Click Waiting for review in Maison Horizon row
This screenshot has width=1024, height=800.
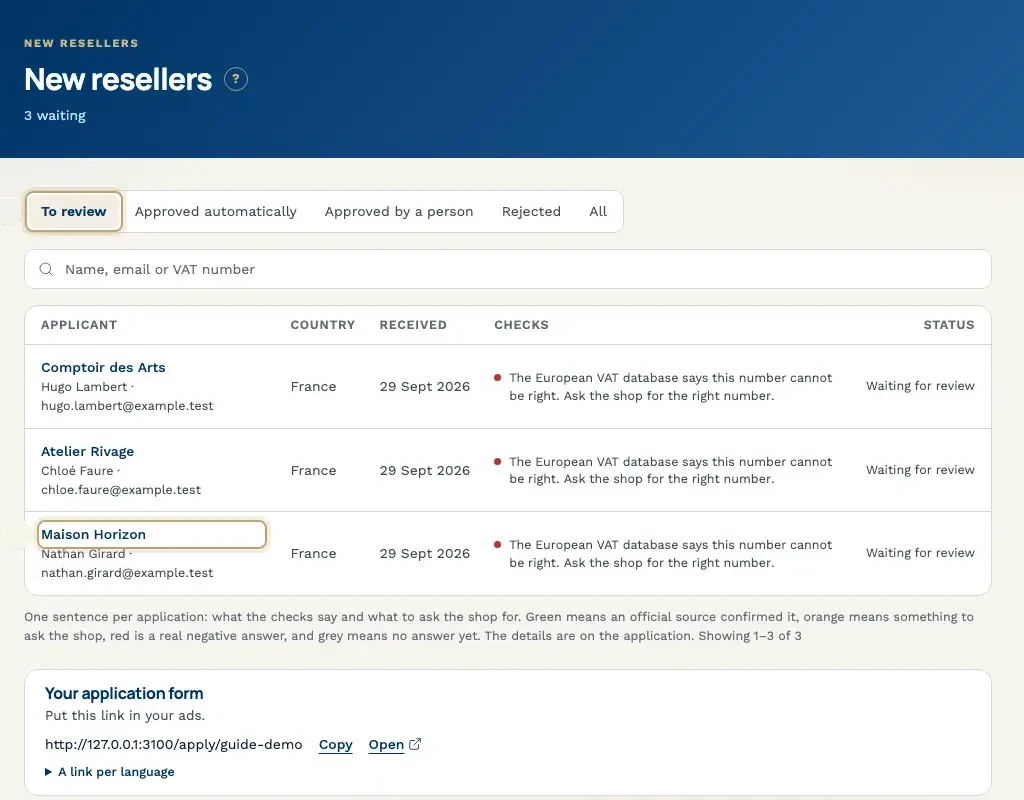tap(920, 552)
